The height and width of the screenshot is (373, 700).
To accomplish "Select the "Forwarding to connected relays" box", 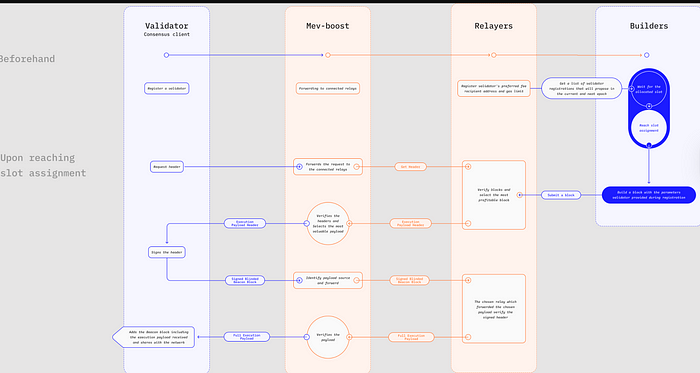I will click(328, 88).
